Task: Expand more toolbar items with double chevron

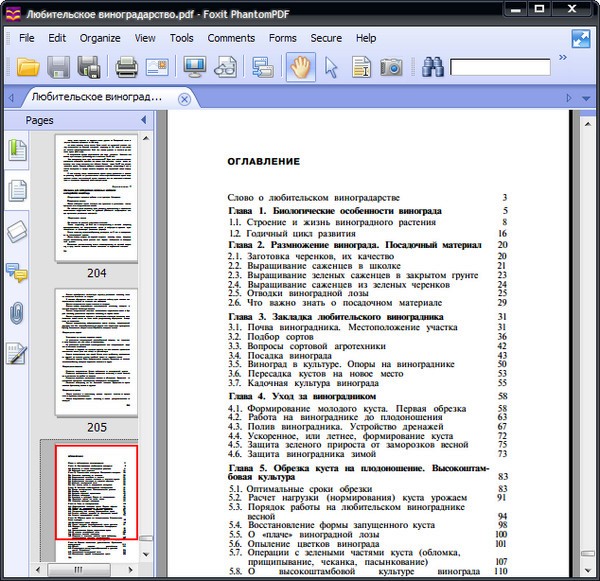Action: coord(562,57)
